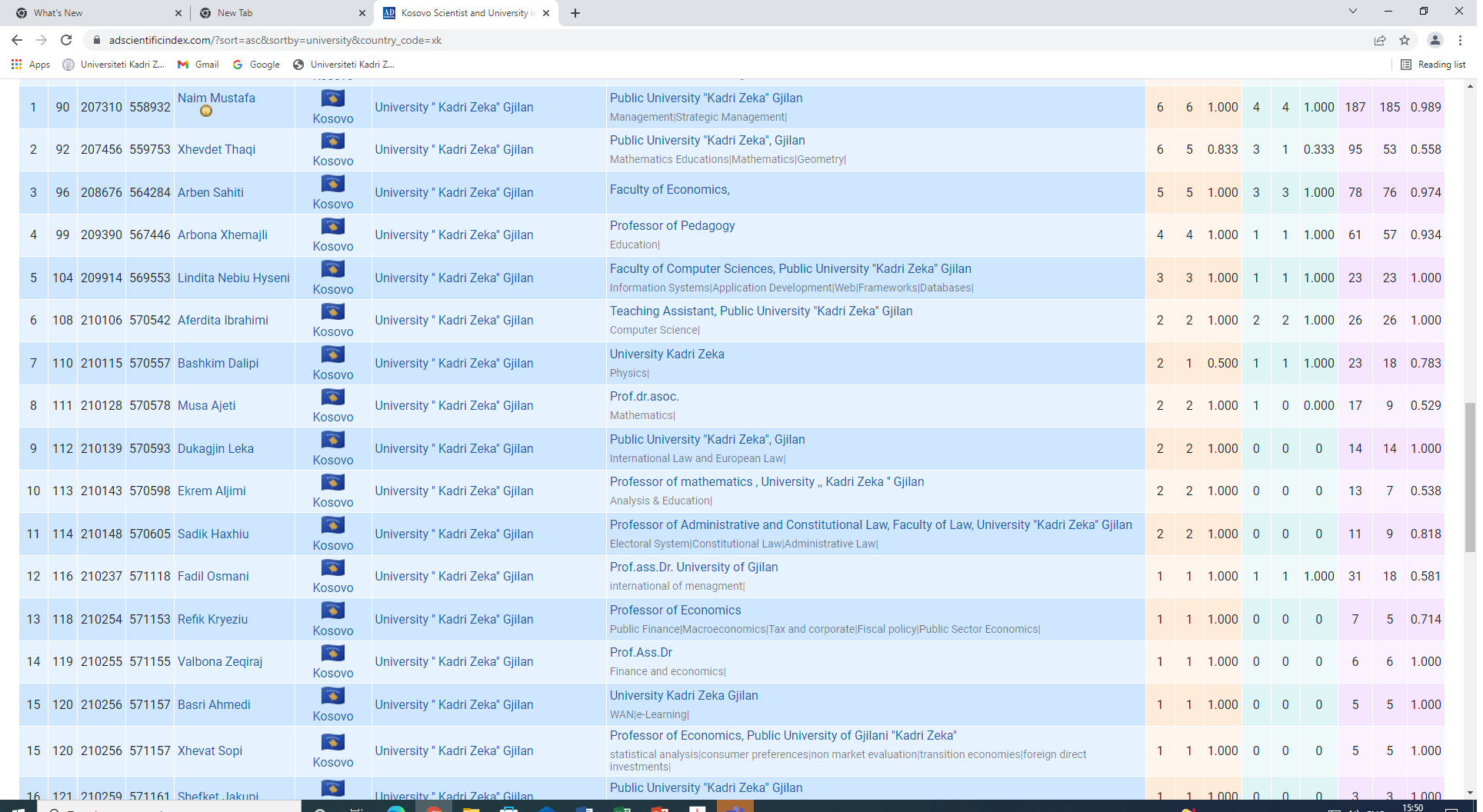Close the What's New tab
Viewport: 1483px width, 812px height.
(x=178, y=13)
